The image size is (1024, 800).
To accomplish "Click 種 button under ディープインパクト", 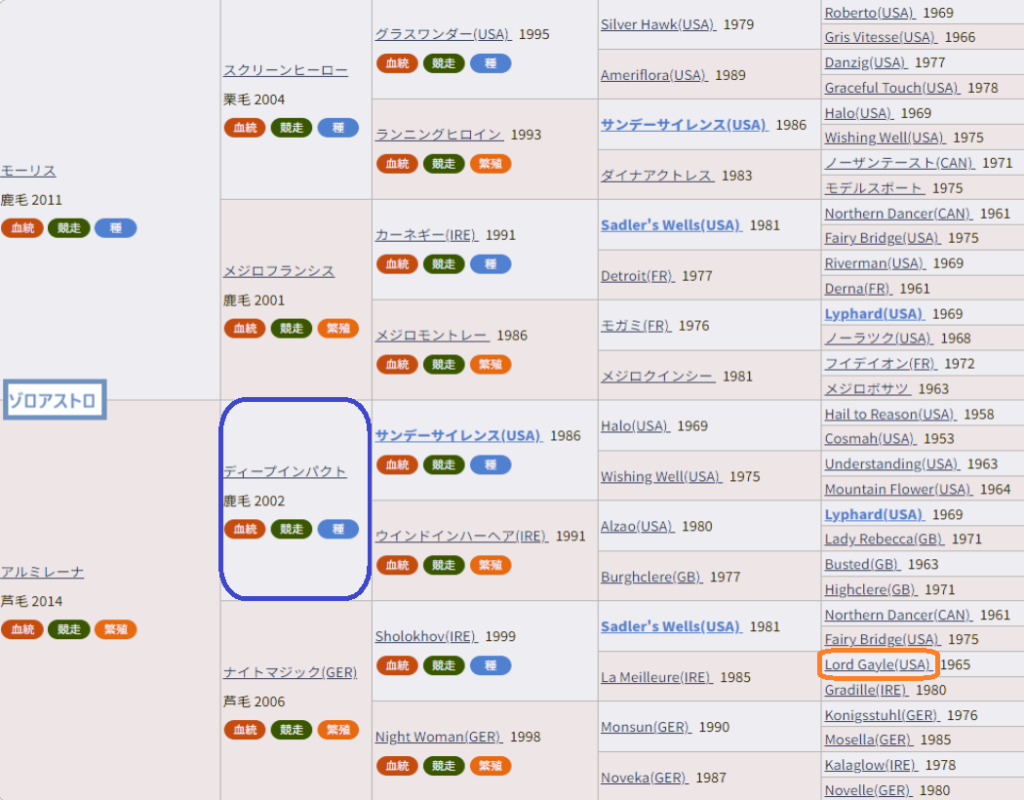I will click(x=338, y=529).
